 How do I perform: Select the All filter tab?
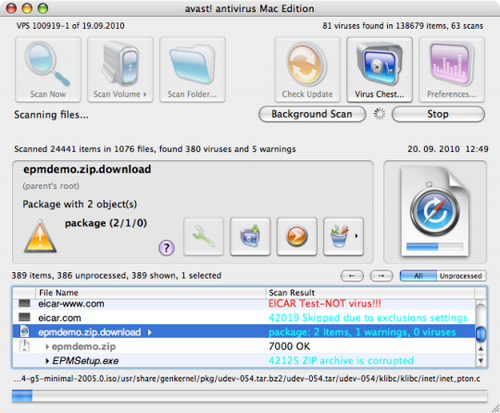click(418, 276)
